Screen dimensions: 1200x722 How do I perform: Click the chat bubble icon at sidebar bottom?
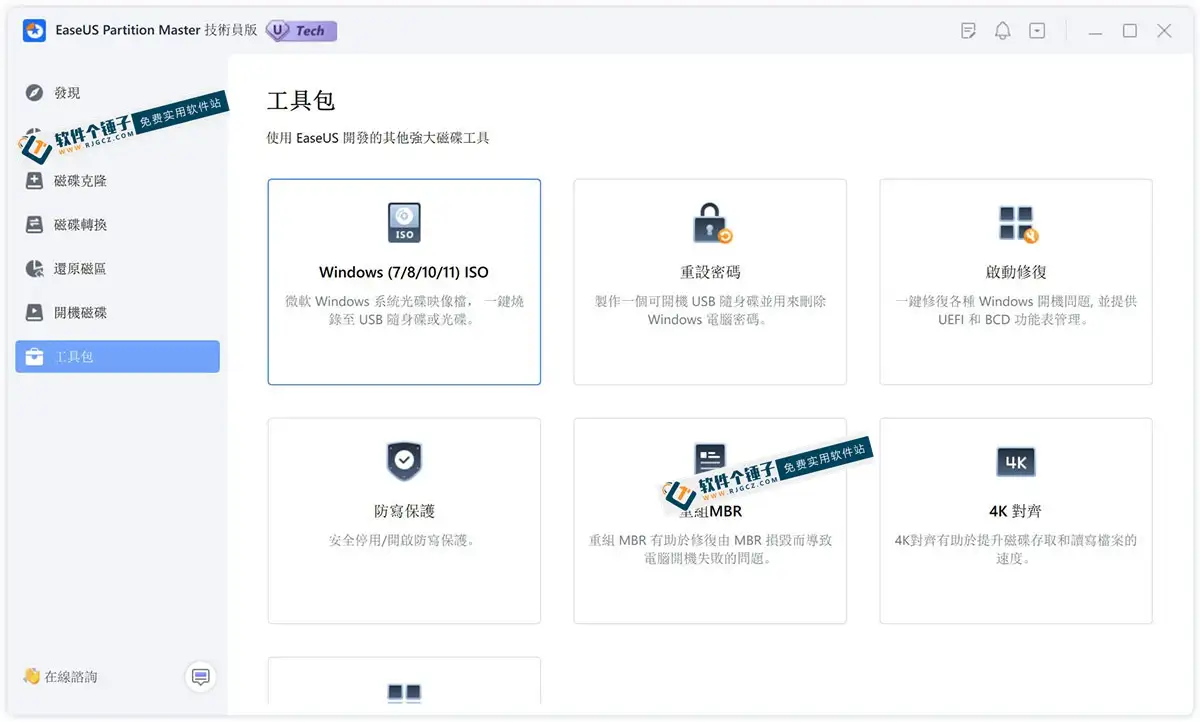coord(201,677)
